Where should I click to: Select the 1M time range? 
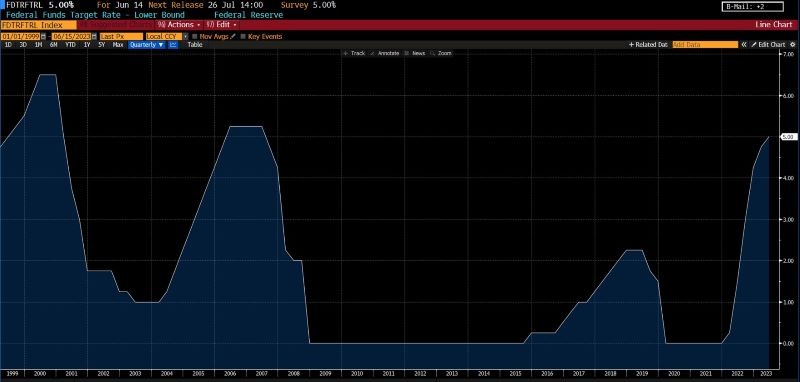point(38,45)
